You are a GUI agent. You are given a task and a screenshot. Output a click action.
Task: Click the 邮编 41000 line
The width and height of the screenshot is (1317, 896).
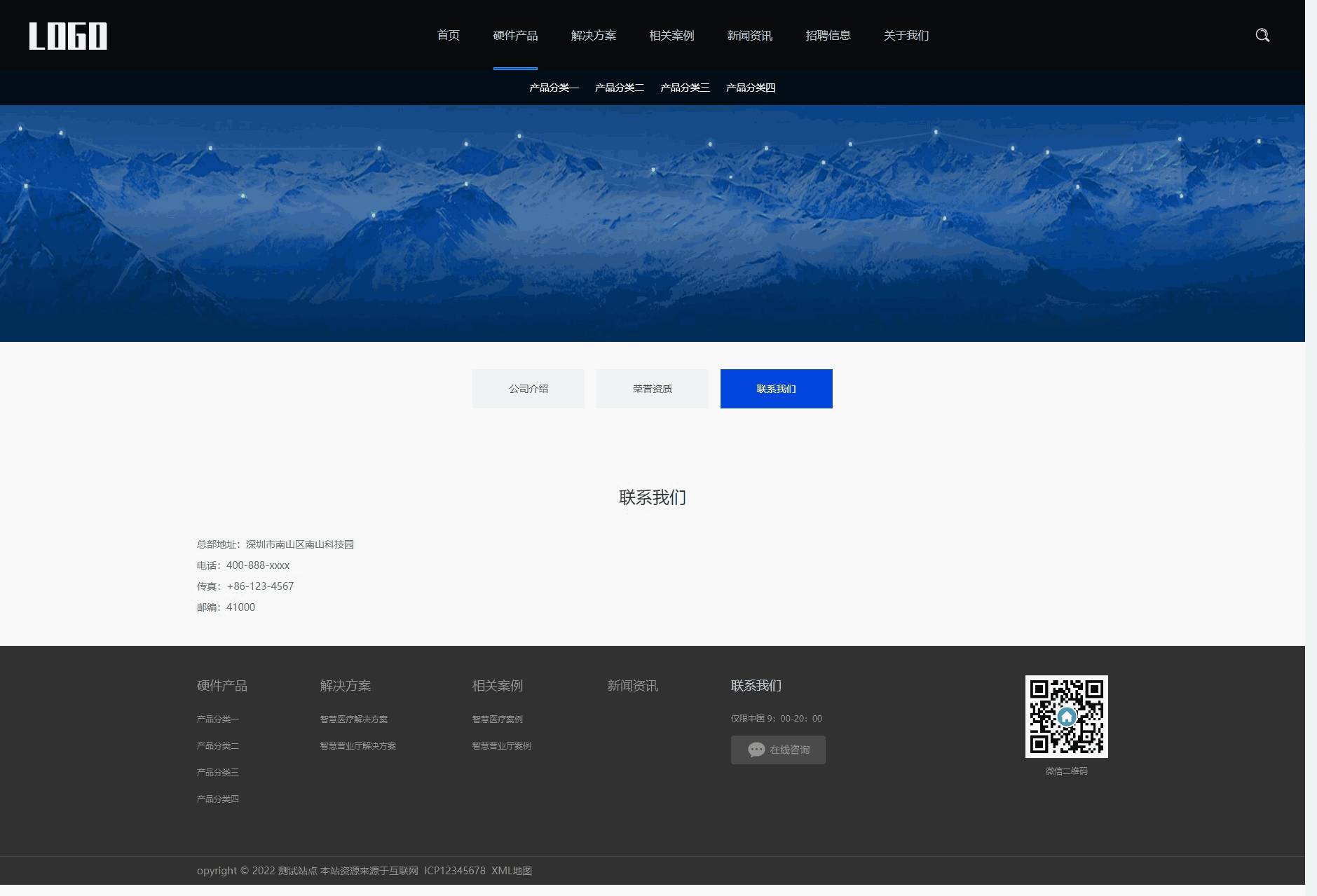coord(226,607)
